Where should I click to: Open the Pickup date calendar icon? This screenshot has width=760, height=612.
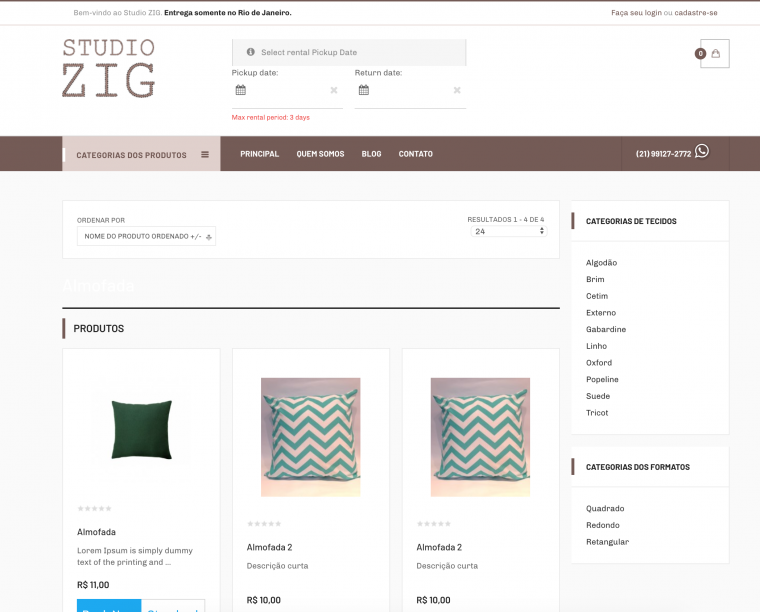[240, 90]
